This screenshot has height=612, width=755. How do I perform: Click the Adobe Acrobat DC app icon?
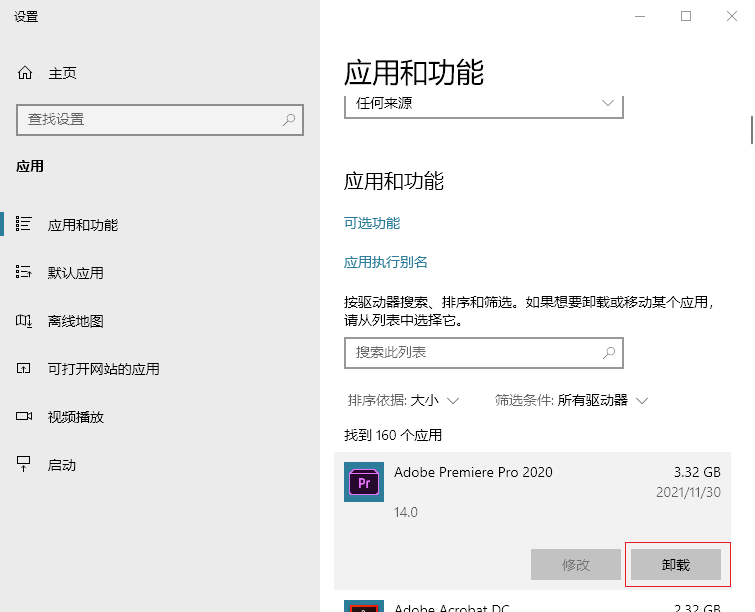(x=364, y=606)
